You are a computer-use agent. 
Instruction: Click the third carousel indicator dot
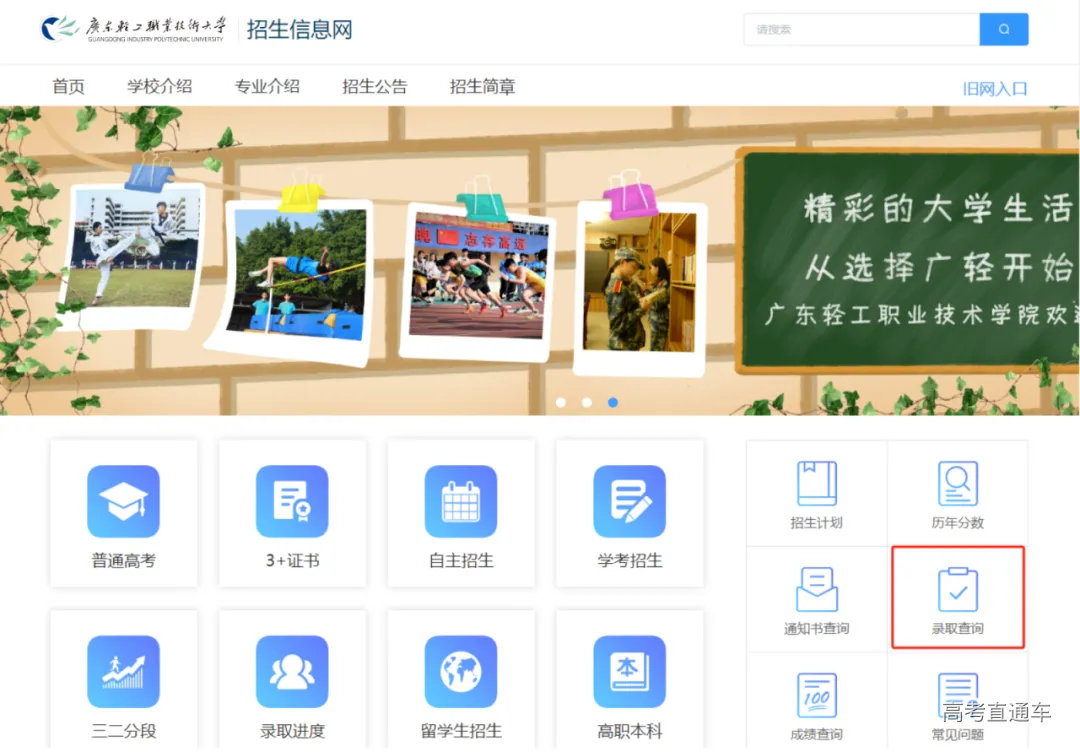[613, 403]
